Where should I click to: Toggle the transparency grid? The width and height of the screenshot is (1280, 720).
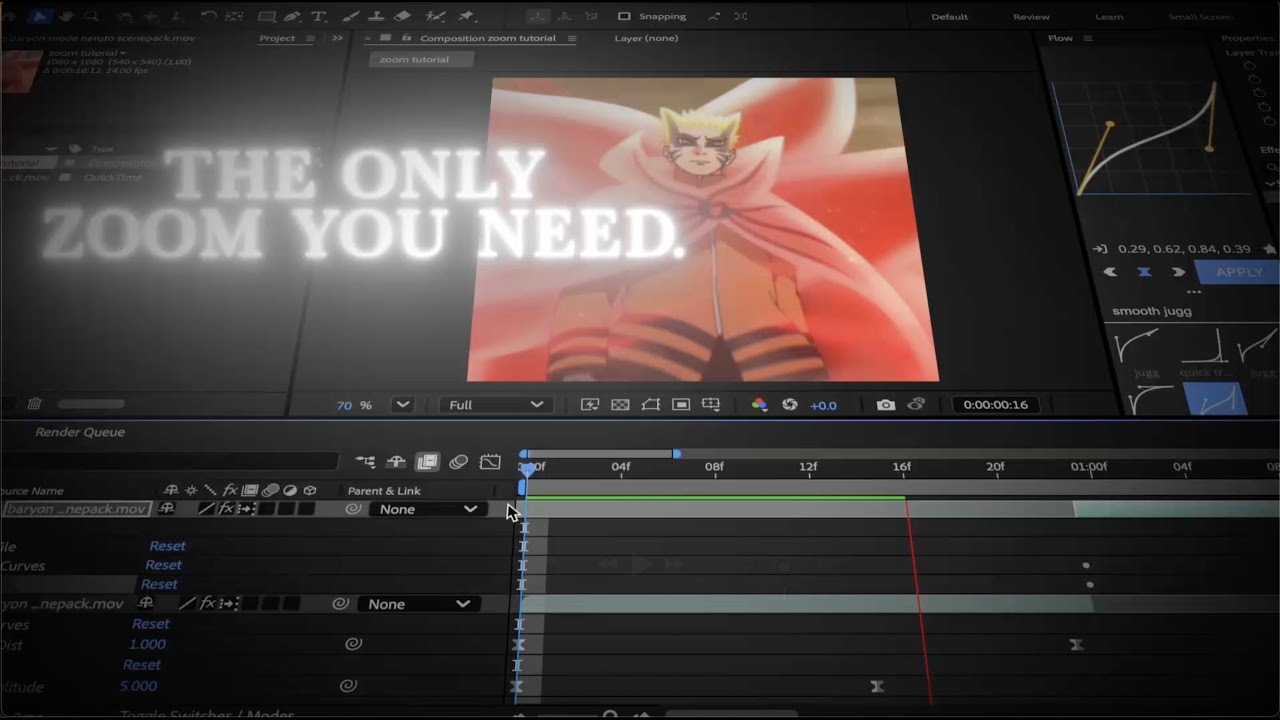point(620,405)
